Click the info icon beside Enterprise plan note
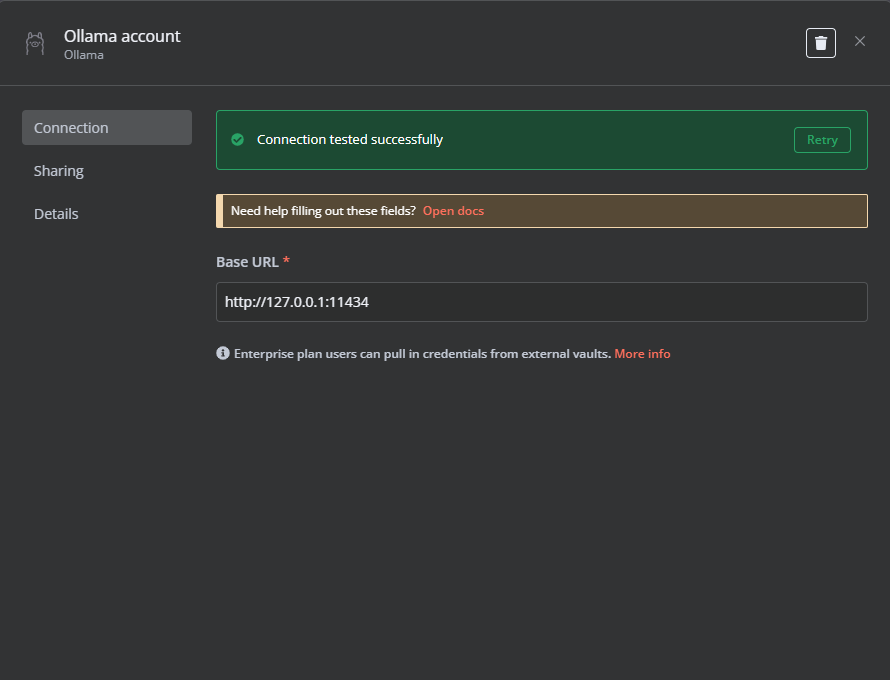This screenshot has height=680, width=890. click(223, 353)
